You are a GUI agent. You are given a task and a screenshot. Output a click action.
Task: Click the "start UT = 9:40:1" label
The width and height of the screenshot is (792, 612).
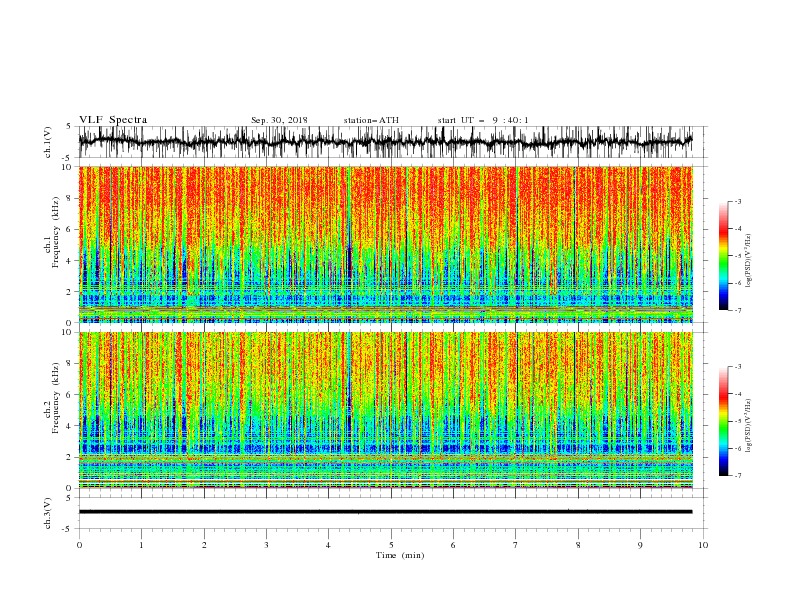(483, 120)
